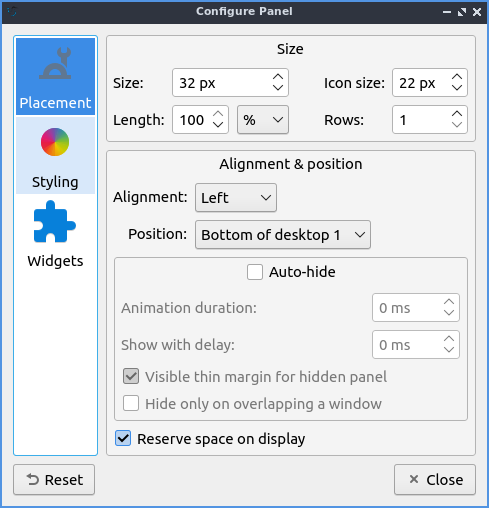Switch to the Styling tab label
Screen dimensions: 489x508
55,182
